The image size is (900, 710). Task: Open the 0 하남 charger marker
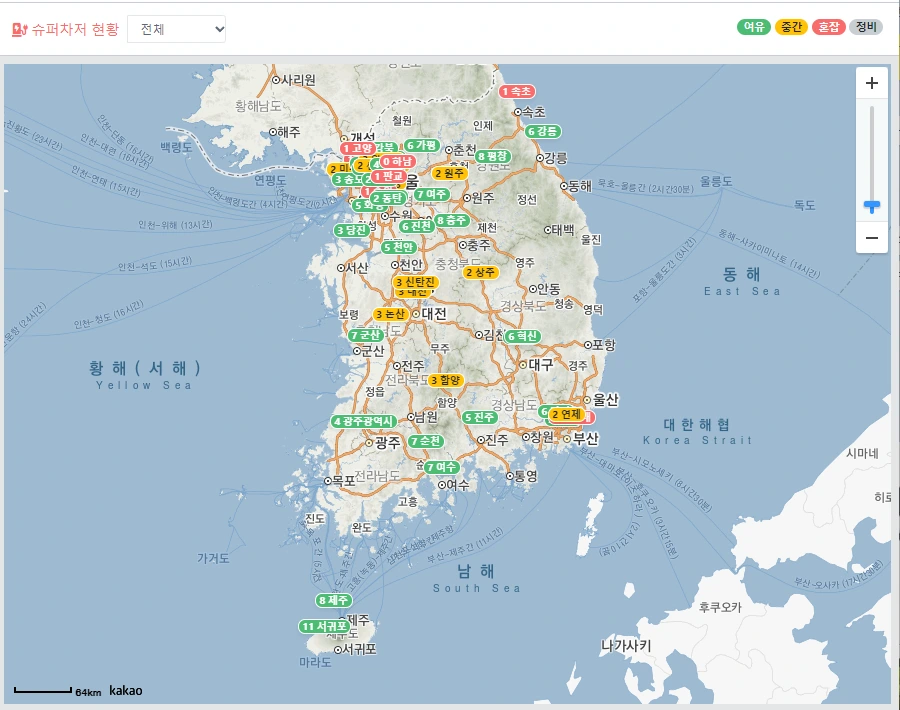point(397,161)
